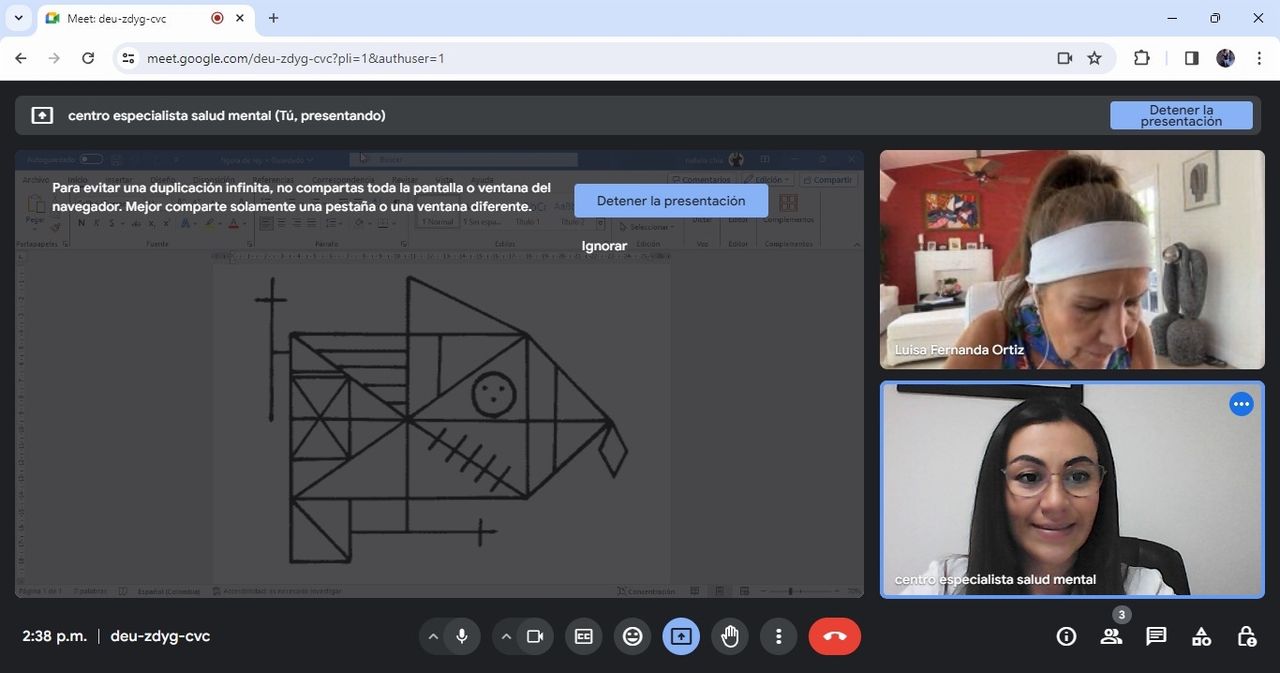This screenshot has height=673, width=1280.
Task: Open meeting details info icon
Action: coord(1066,636)
